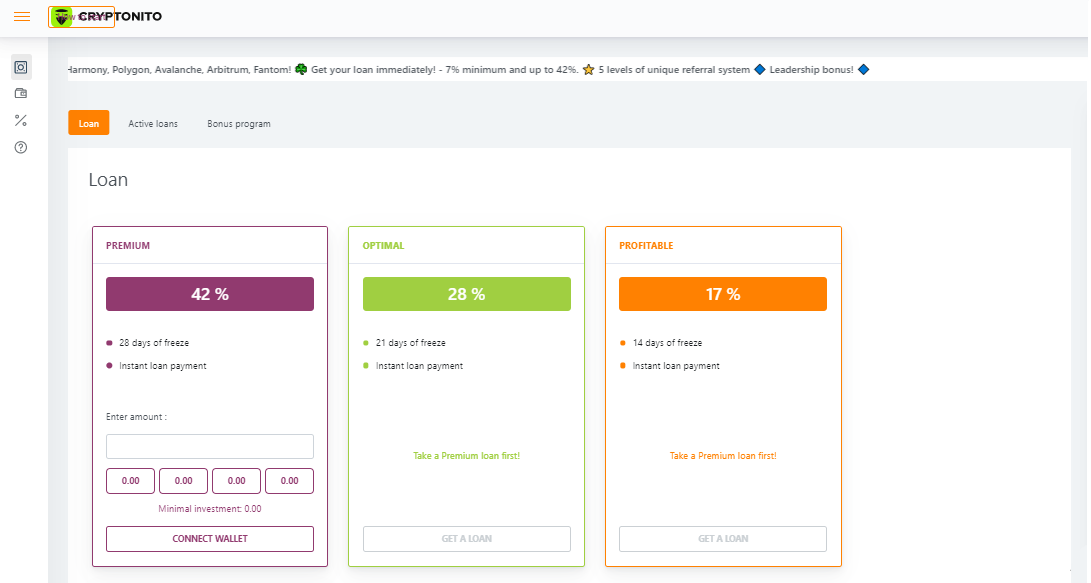This screenshot has height=583, width=1091.
Task: Click 'Instant loan payment' in Optimal card
Action: point(420,366)
